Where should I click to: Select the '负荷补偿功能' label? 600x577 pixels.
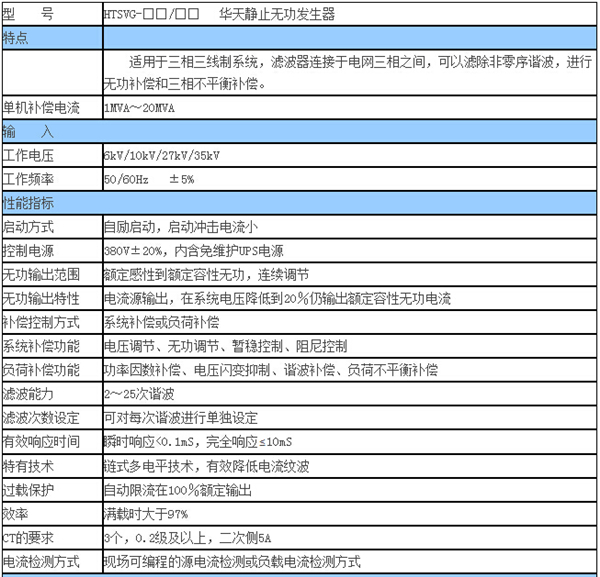pyautogui.click(x=41, y=370)
